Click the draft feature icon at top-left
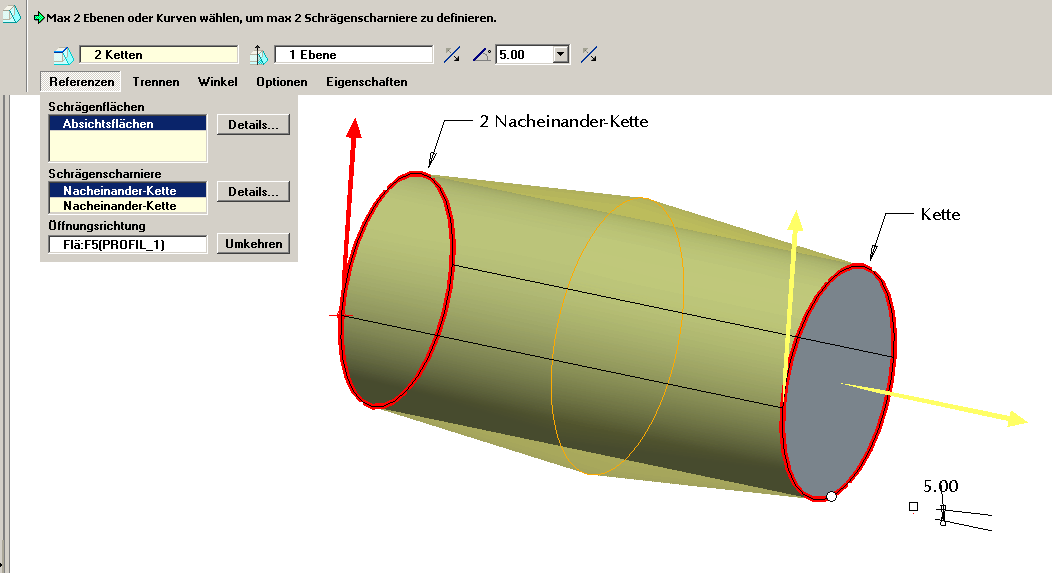1052x573 pixels. pos(11,14)
